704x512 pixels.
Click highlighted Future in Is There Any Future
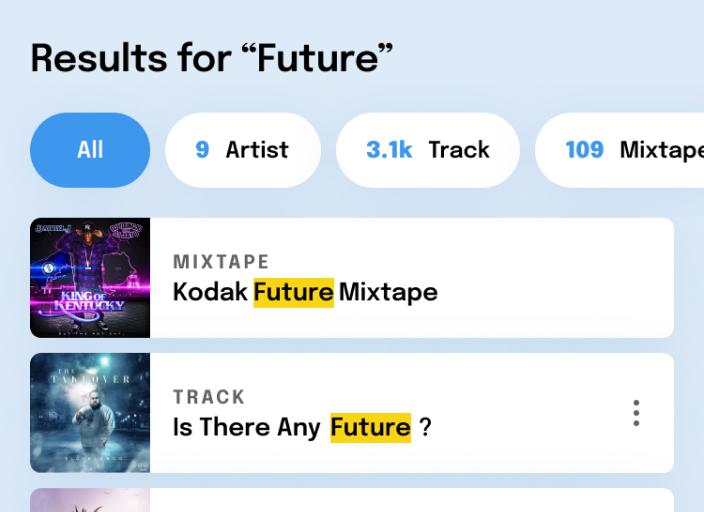370,427
